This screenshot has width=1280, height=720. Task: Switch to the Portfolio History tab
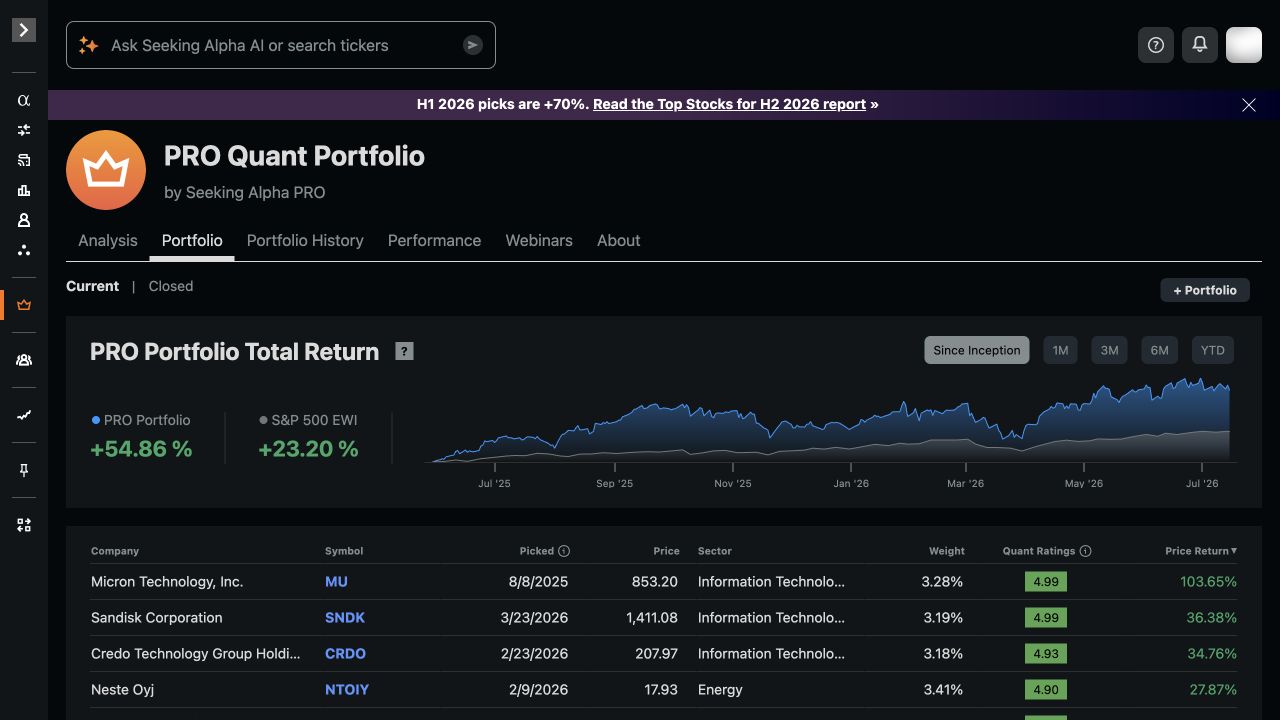305,241
